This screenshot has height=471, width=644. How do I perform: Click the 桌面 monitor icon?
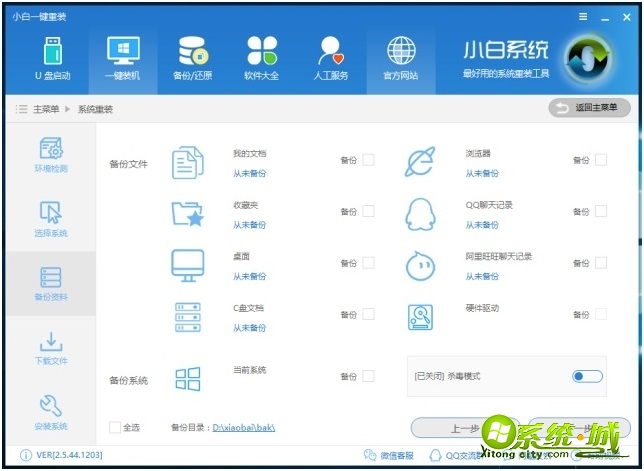pos(188,266)
